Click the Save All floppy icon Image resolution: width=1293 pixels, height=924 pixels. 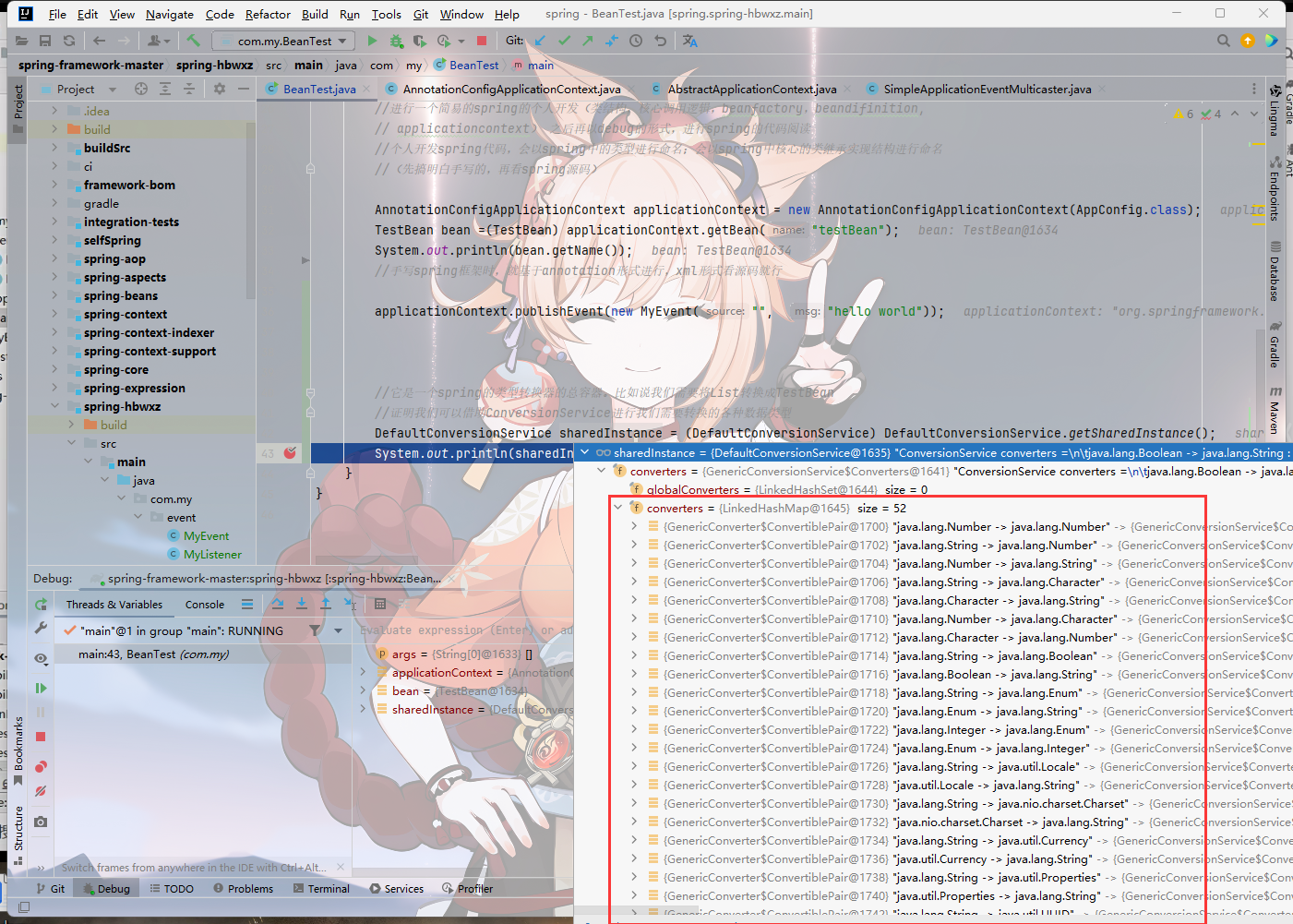(45, 41)
